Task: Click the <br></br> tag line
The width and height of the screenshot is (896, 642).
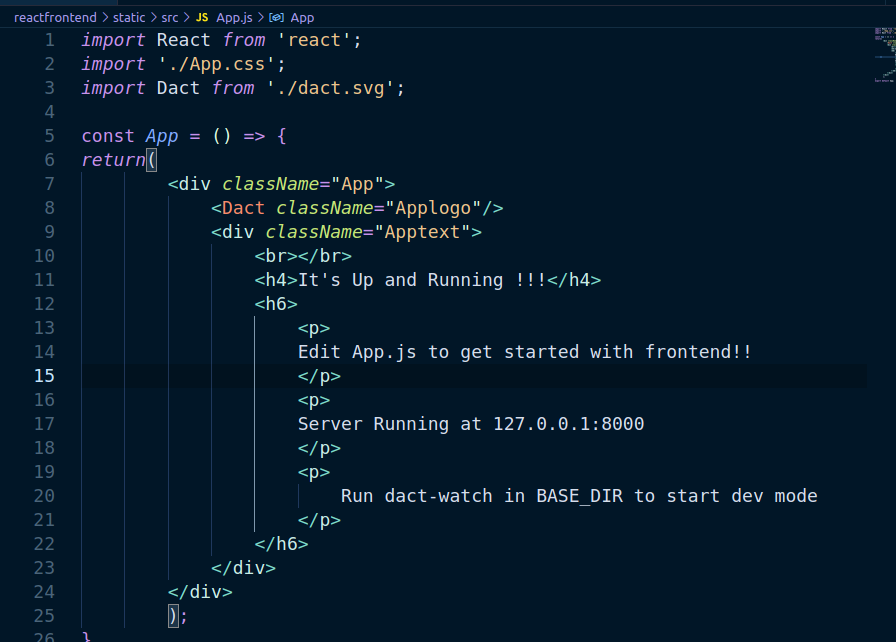Action: click(303, 256)
